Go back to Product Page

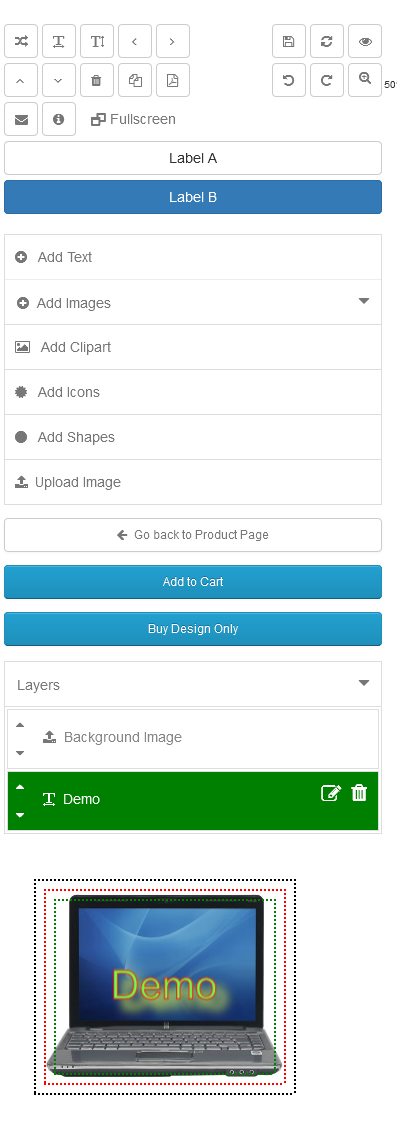tap(193, 535)
